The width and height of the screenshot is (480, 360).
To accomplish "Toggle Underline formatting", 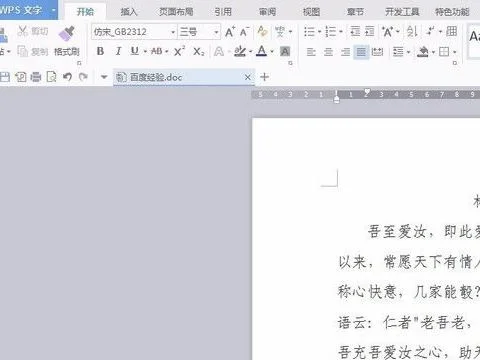I will pyautogui.click(x=135, y=51).
